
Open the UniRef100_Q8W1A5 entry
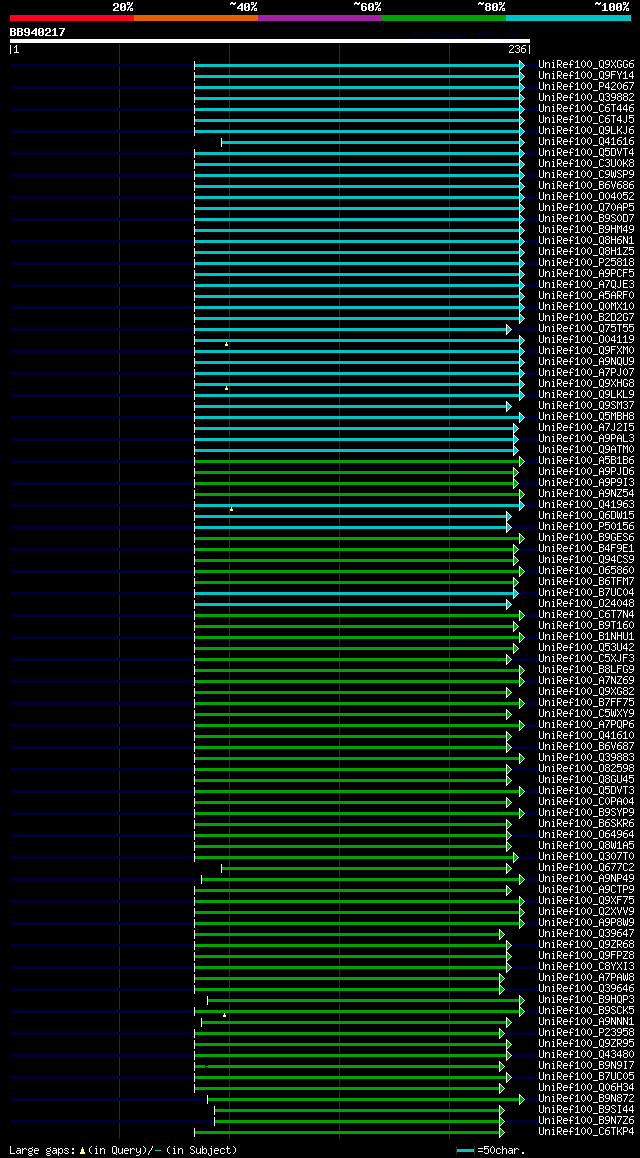pyautogui.click(x=586, y=846)
